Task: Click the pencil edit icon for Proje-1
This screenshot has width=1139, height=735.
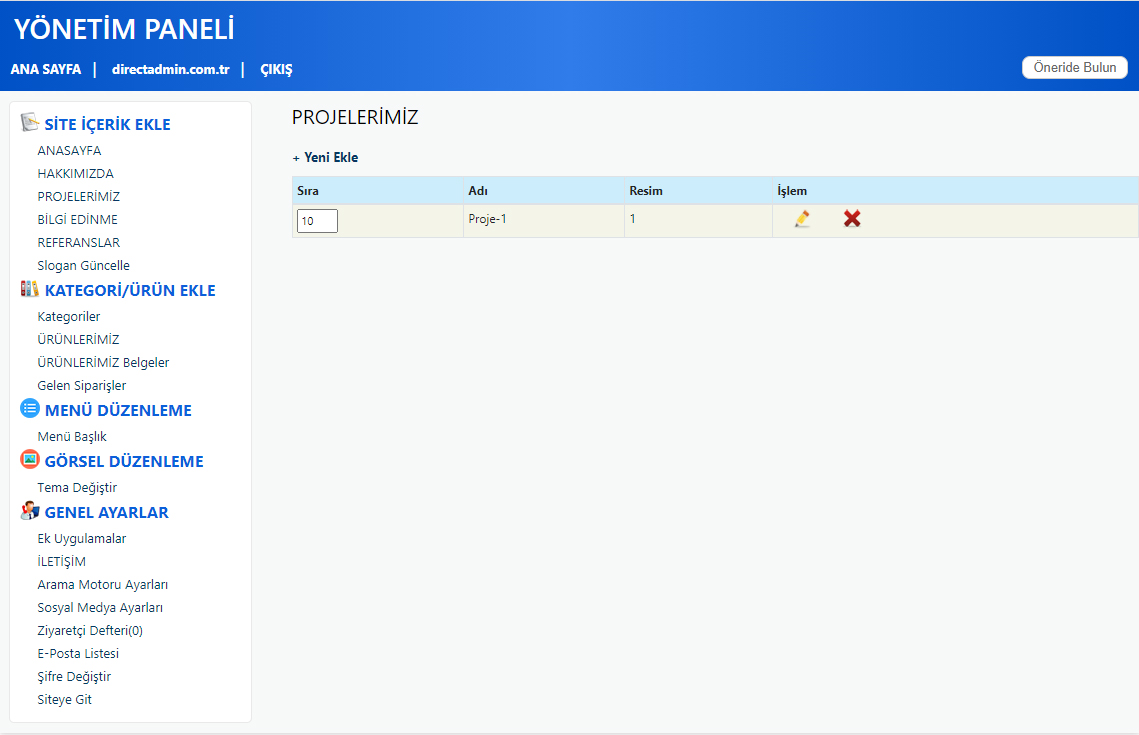Action: click(802, 219)
